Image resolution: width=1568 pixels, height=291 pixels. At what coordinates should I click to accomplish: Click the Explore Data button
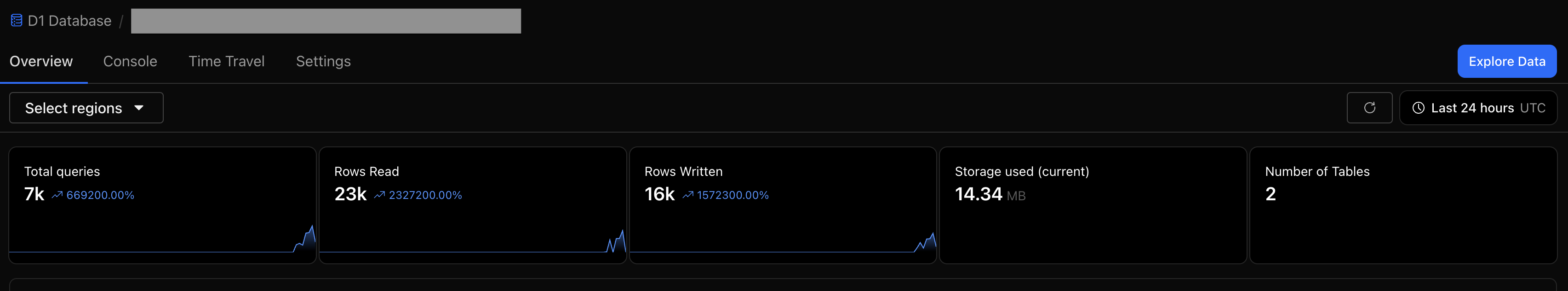point(1506,62)
